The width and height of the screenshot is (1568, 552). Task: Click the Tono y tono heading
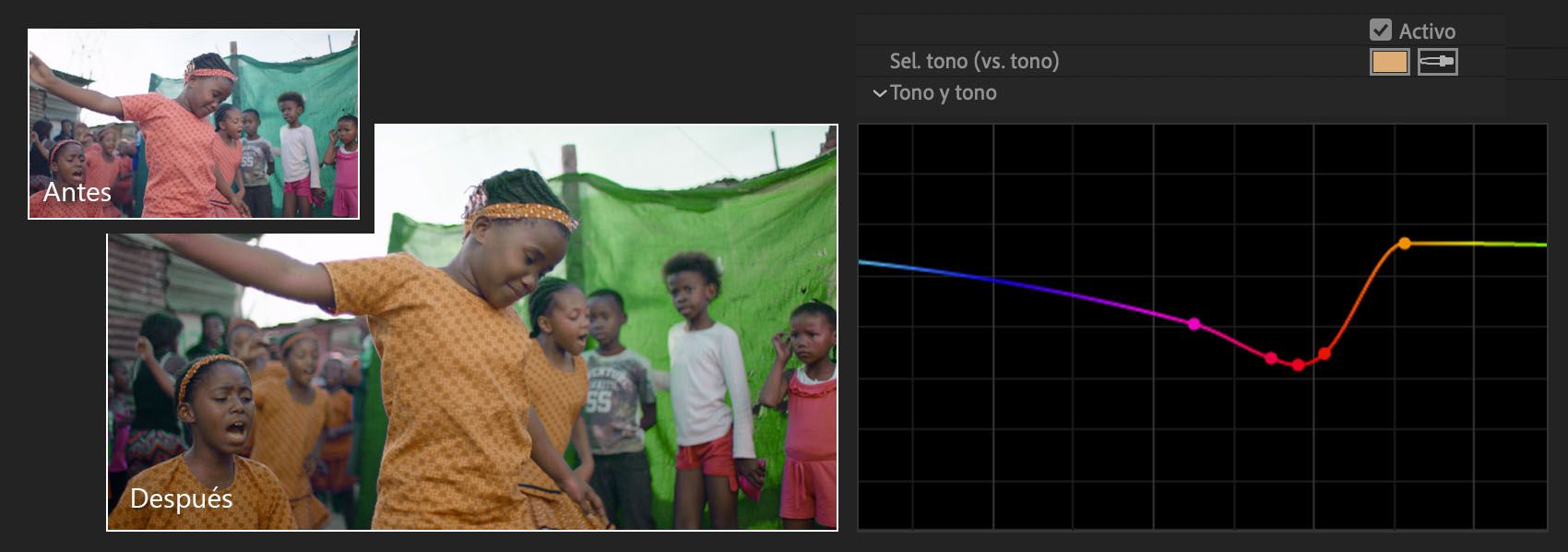943,93
